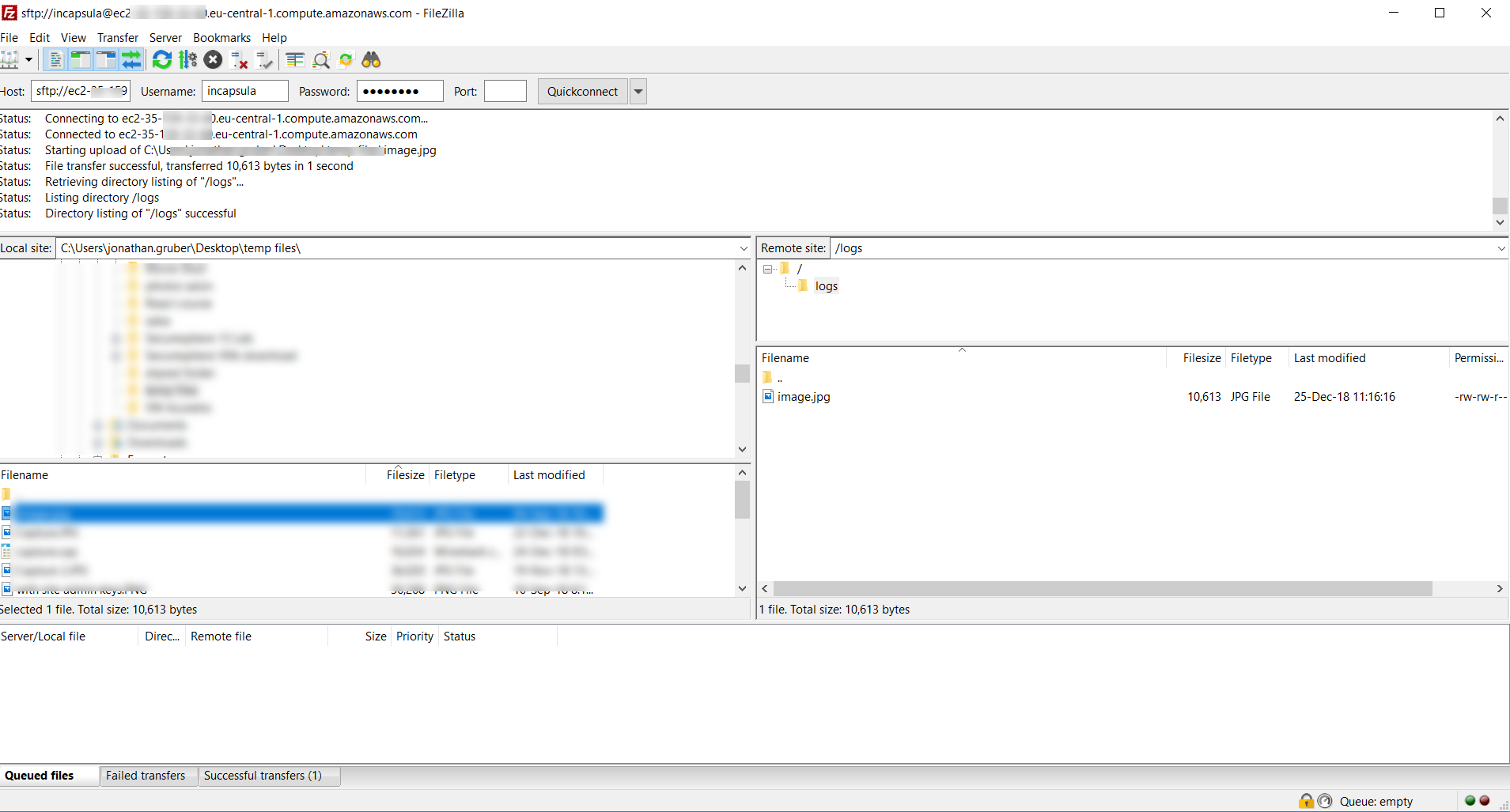Toggle remote directory tree display
1510x812 pixels.
point(106,60)
